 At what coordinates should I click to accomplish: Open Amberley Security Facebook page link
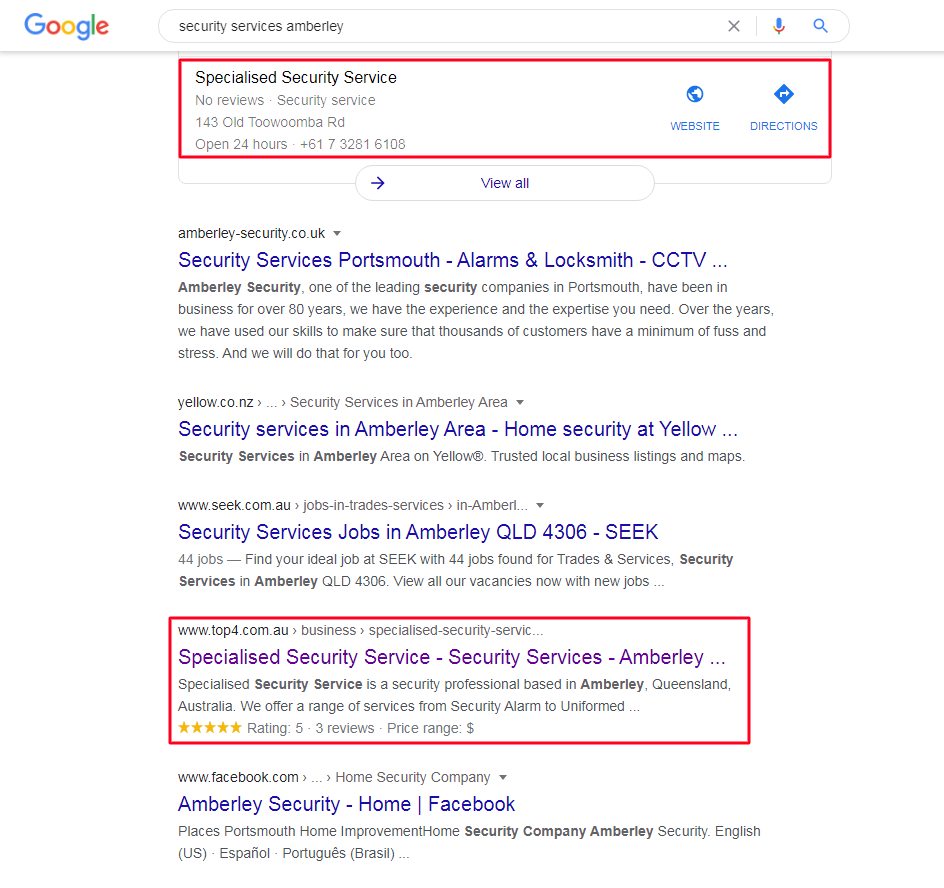point(346,804)
